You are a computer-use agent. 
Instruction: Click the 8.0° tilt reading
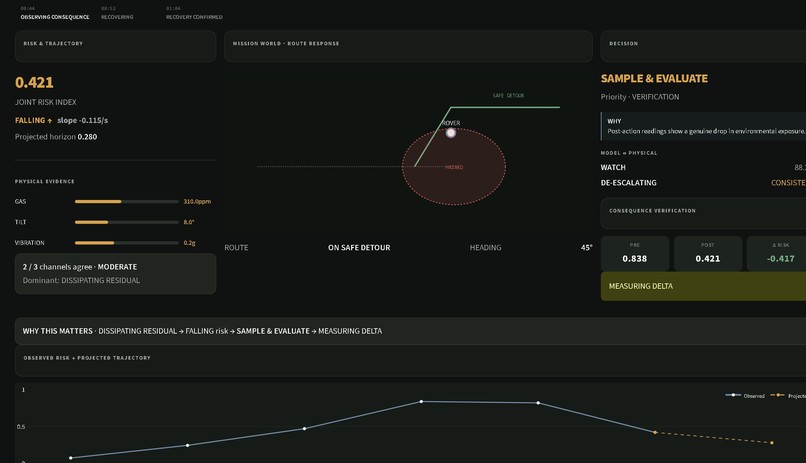click(189, 222)
